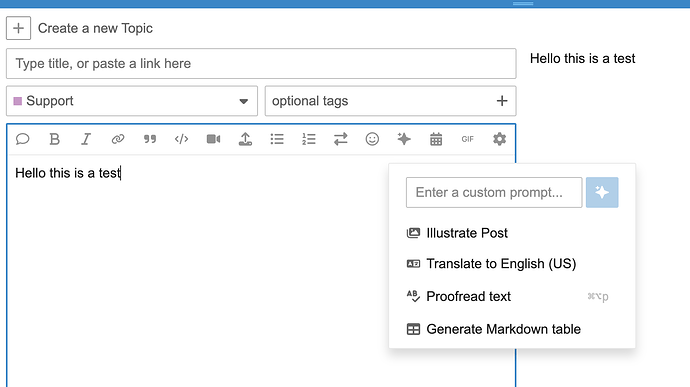Focus the Enter a custom prompt field
Viewport: 690px width, 387px height.
(x=494, y=192)
